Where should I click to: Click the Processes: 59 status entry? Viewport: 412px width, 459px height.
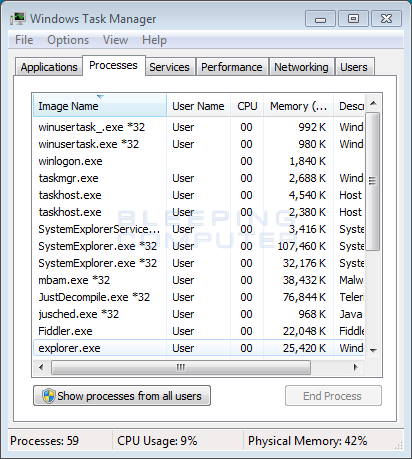pyautogui.click(x=44, y=441)
